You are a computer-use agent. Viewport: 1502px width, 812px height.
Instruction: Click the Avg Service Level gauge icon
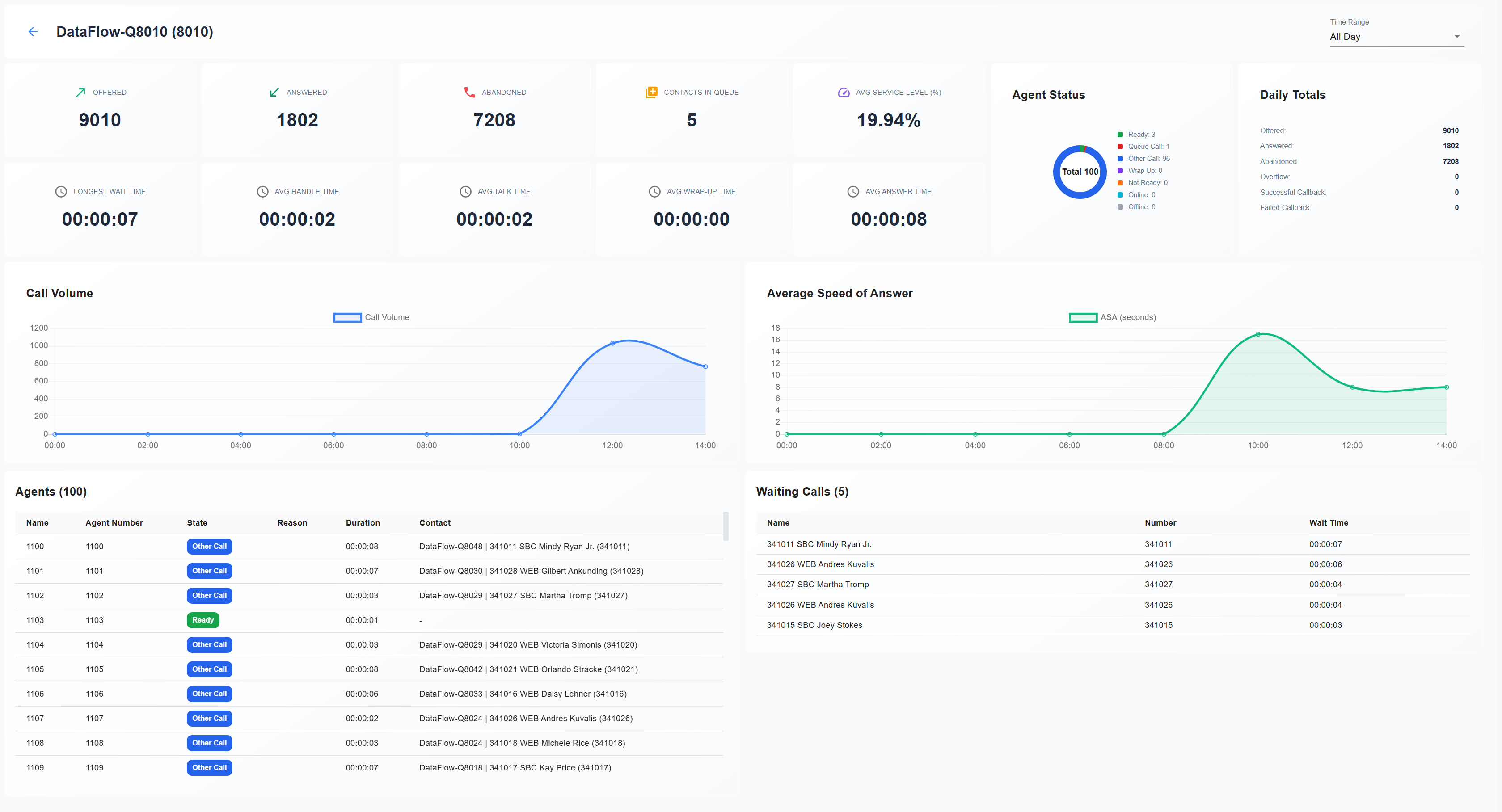(x=843, y=92)
